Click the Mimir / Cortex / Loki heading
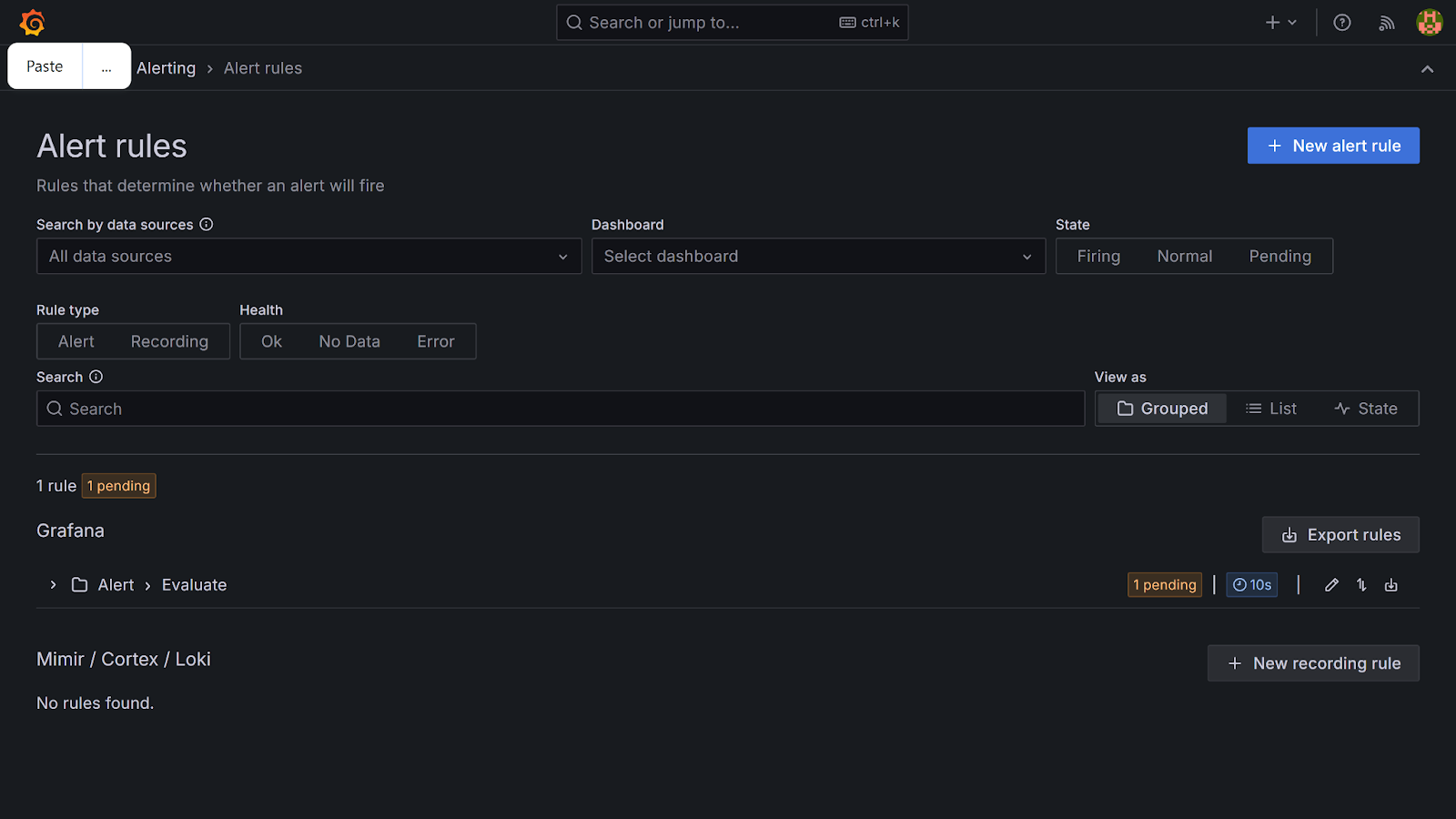The height and width of the screenshot is (819, 1456). [x=124, y=660]
